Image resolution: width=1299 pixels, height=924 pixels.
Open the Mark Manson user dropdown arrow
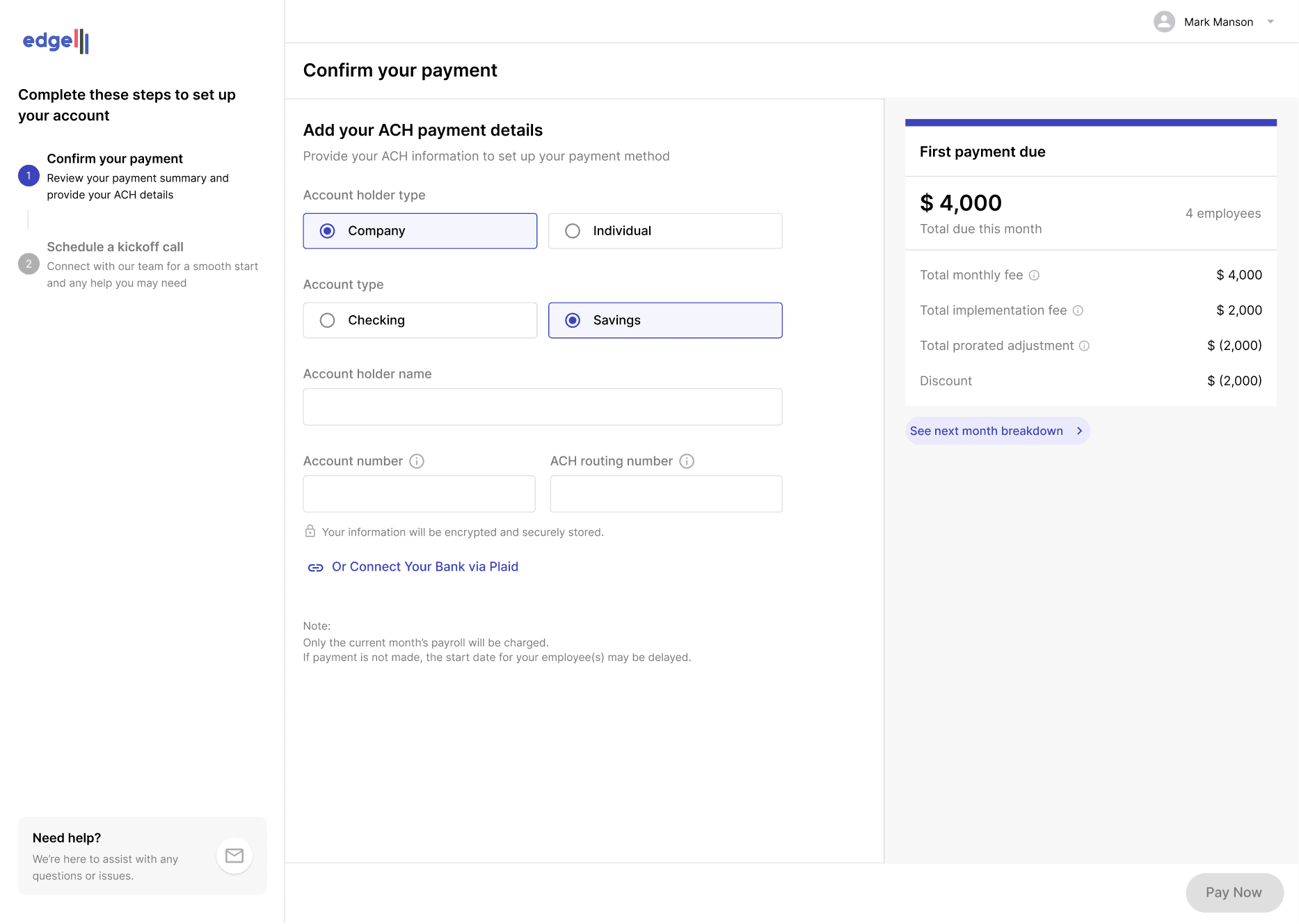point(1270,22)
